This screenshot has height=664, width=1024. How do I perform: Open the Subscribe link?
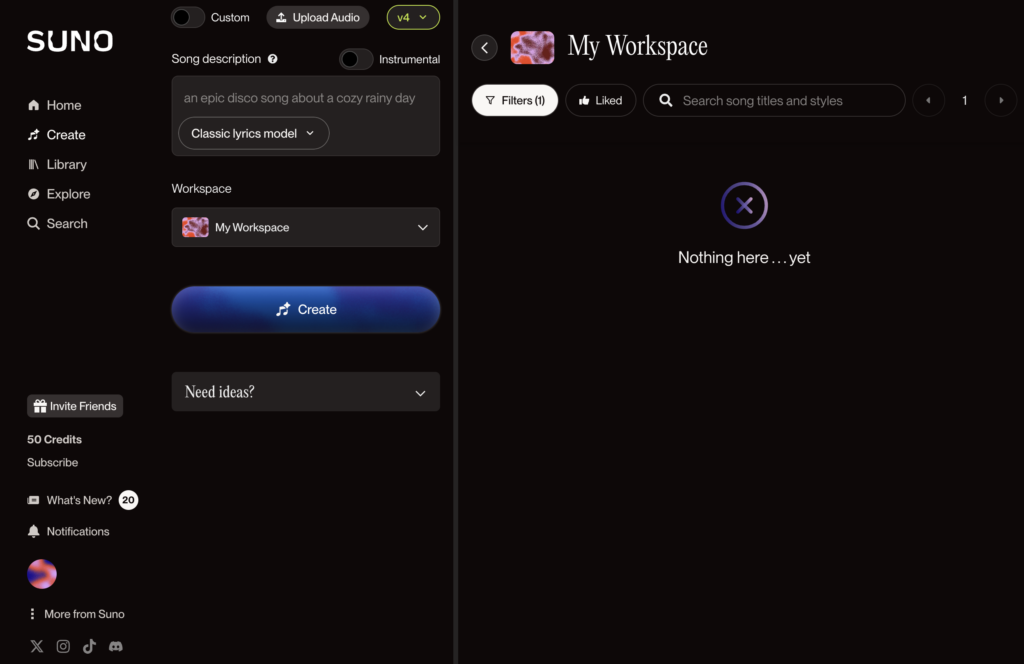coord(52,462)
